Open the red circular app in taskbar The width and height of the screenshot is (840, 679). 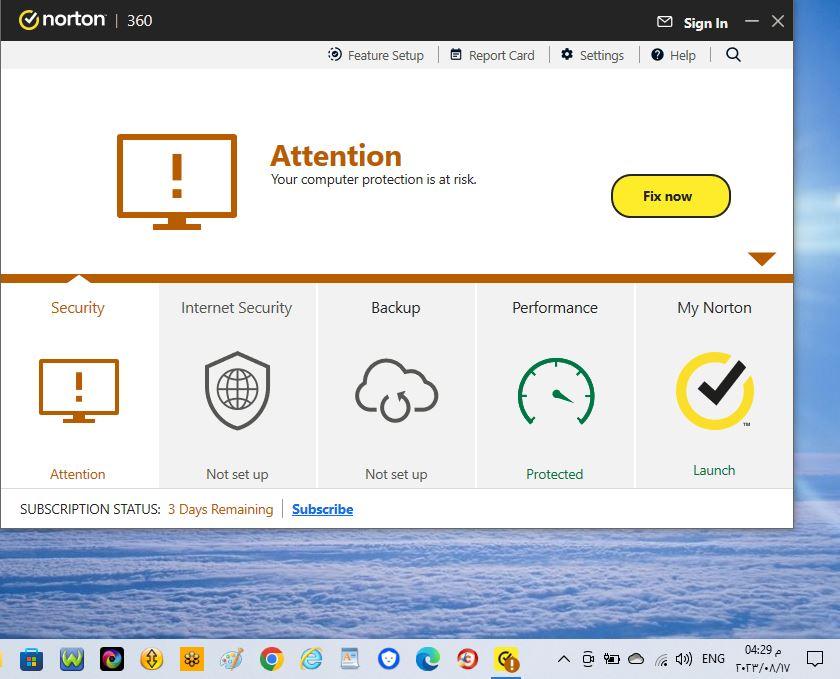467,659
